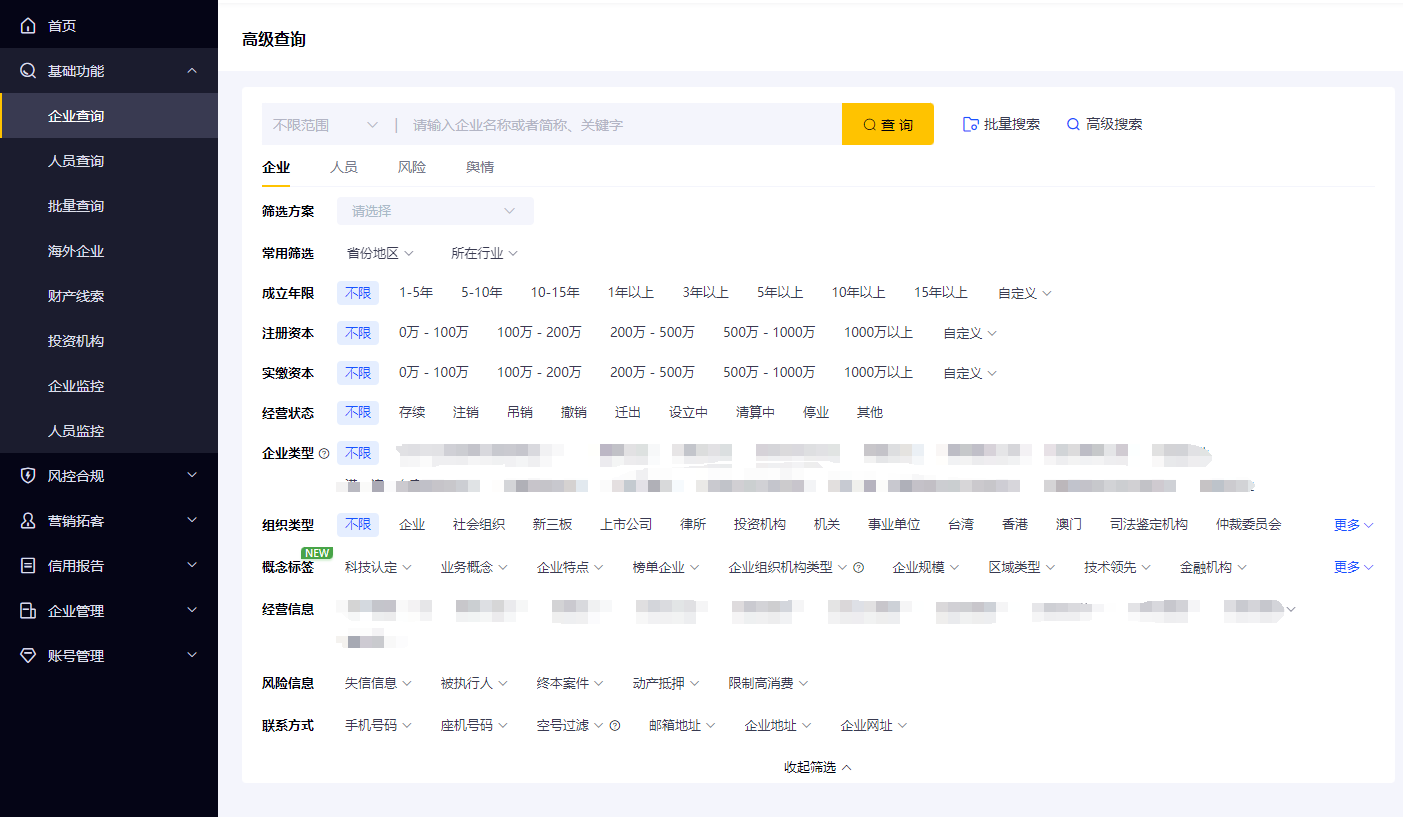Screen dimensions: 1403x817
Task: Click the search icon beside 基础功能
Action: pos(28,71)
